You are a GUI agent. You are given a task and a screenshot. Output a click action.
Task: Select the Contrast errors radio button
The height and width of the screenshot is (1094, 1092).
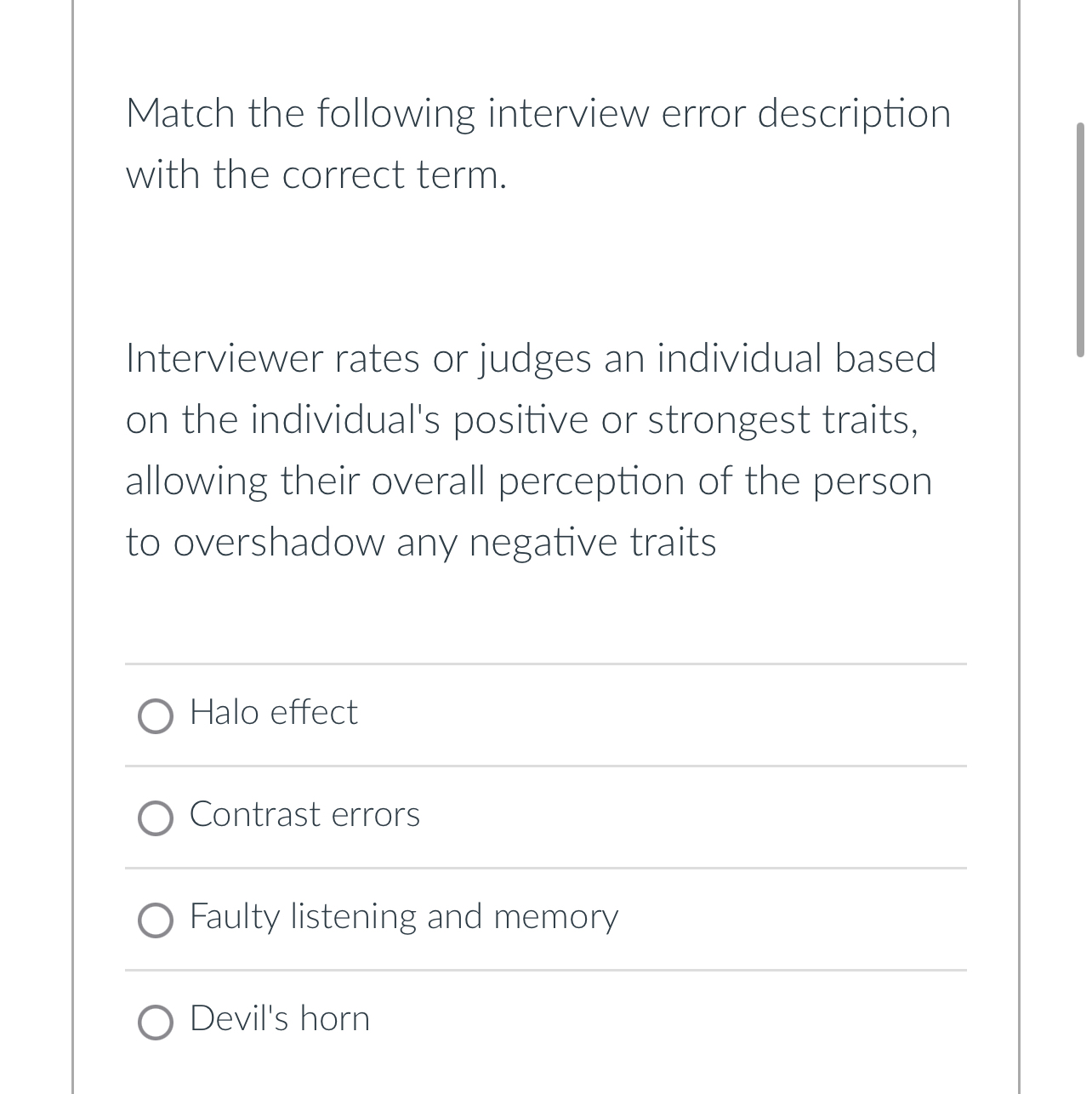coord(156,818)
